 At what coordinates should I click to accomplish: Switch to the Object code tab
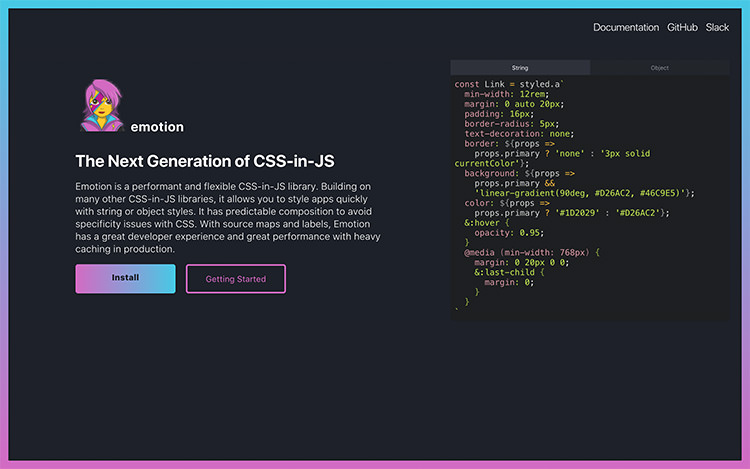[x=660, y=67]
